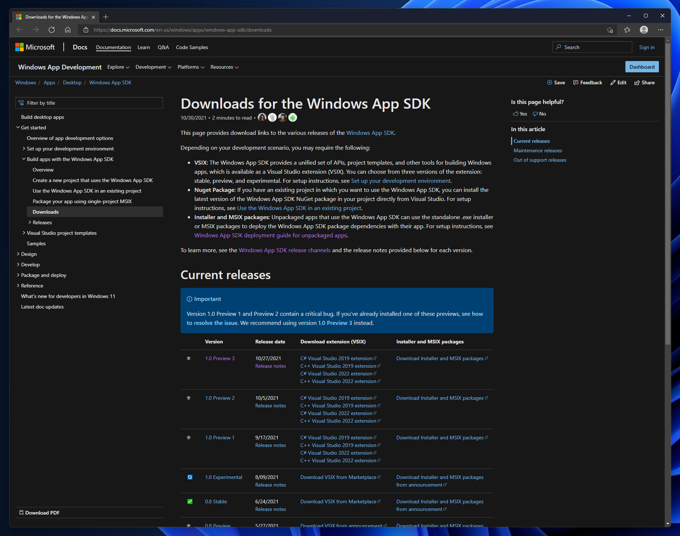This screenshot has height=536, width=680.
Task: Collapse Build apps with the Windows App SDK
Action: pyautogui.click(x=24, y=159)
